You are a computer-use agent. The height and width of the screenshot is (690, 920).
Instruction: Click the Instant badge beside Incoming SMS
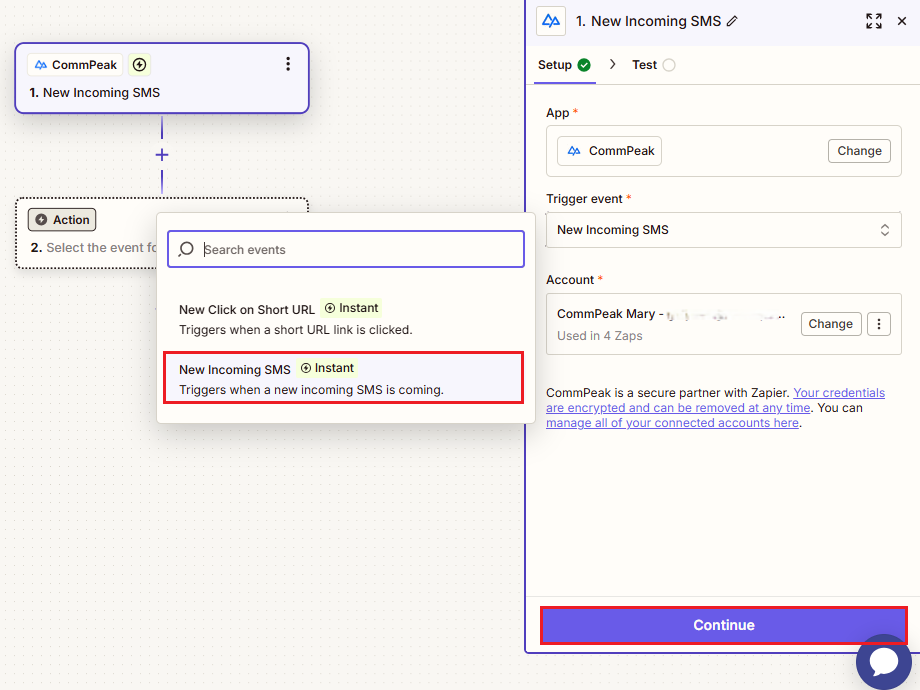327,368
